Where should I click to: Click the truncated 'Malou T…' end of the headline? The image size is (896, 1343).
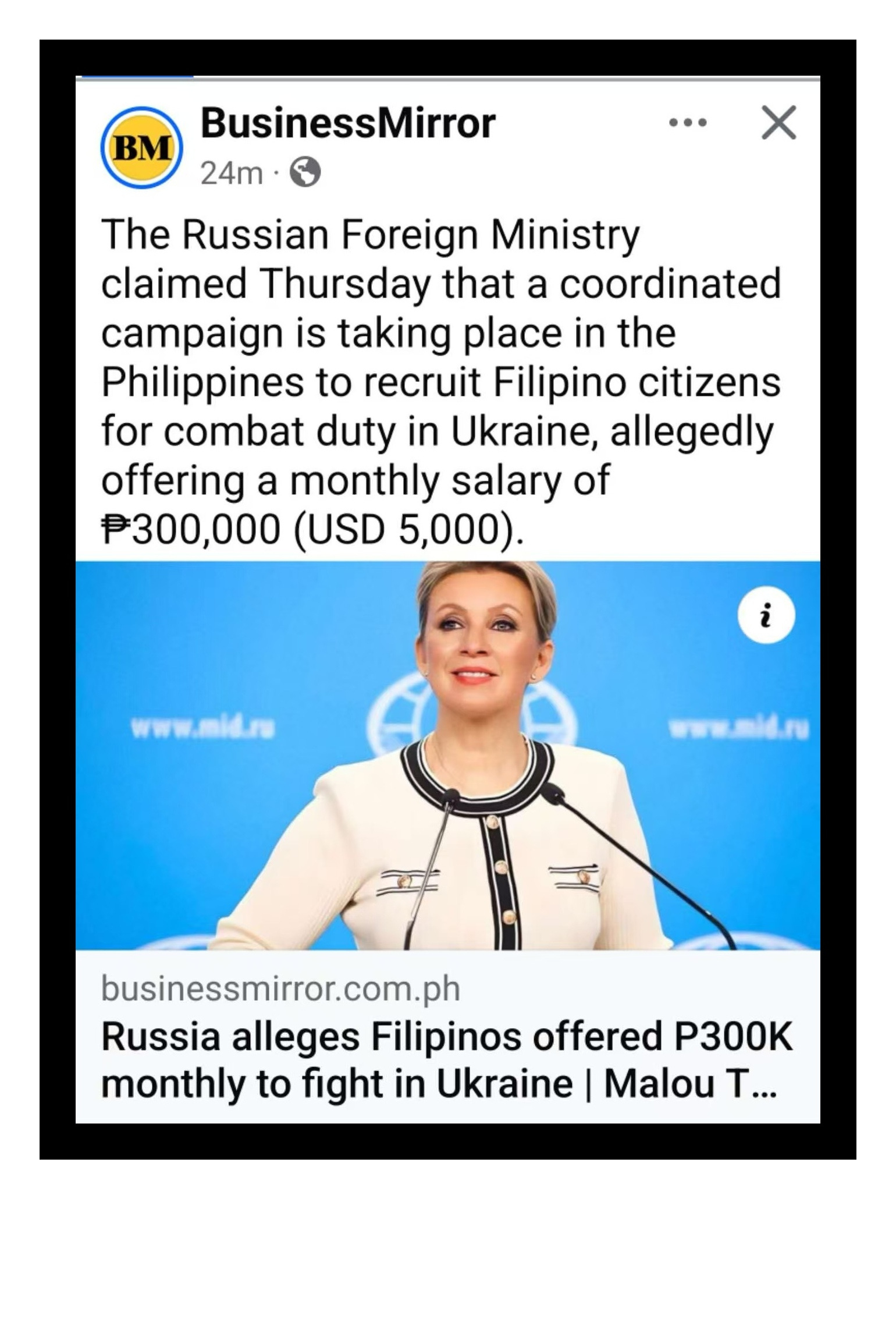pos(691,1084)
